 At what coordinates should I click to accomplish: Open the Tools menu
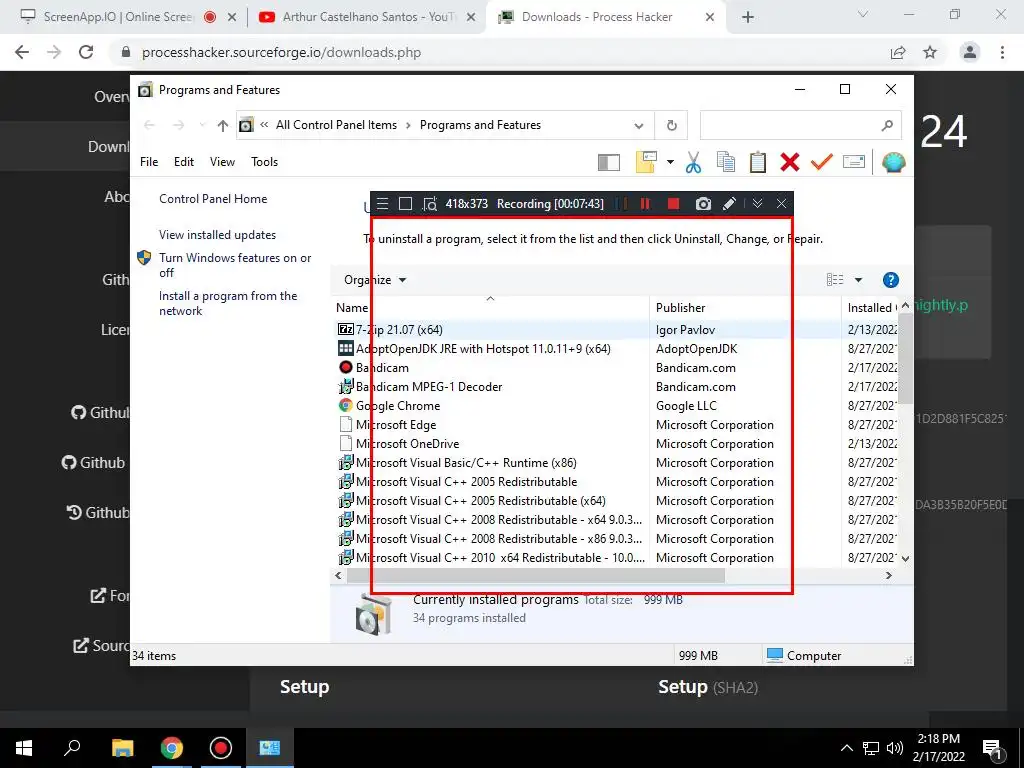point(264,162)
